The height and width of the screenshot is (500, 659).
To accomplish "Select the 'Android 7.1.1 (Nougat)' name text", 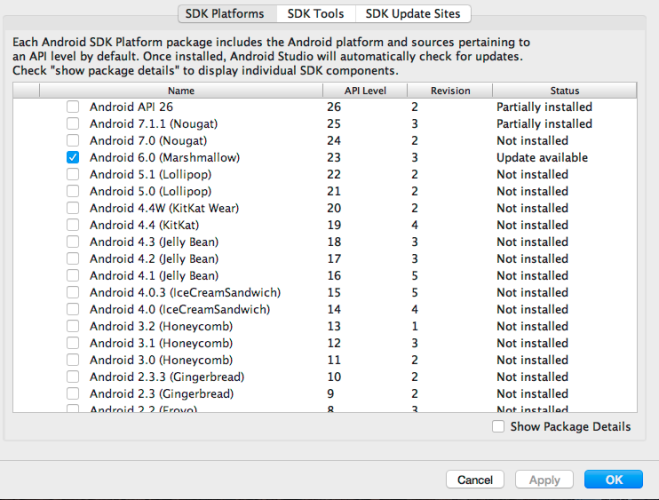I will tap(153, 124).
